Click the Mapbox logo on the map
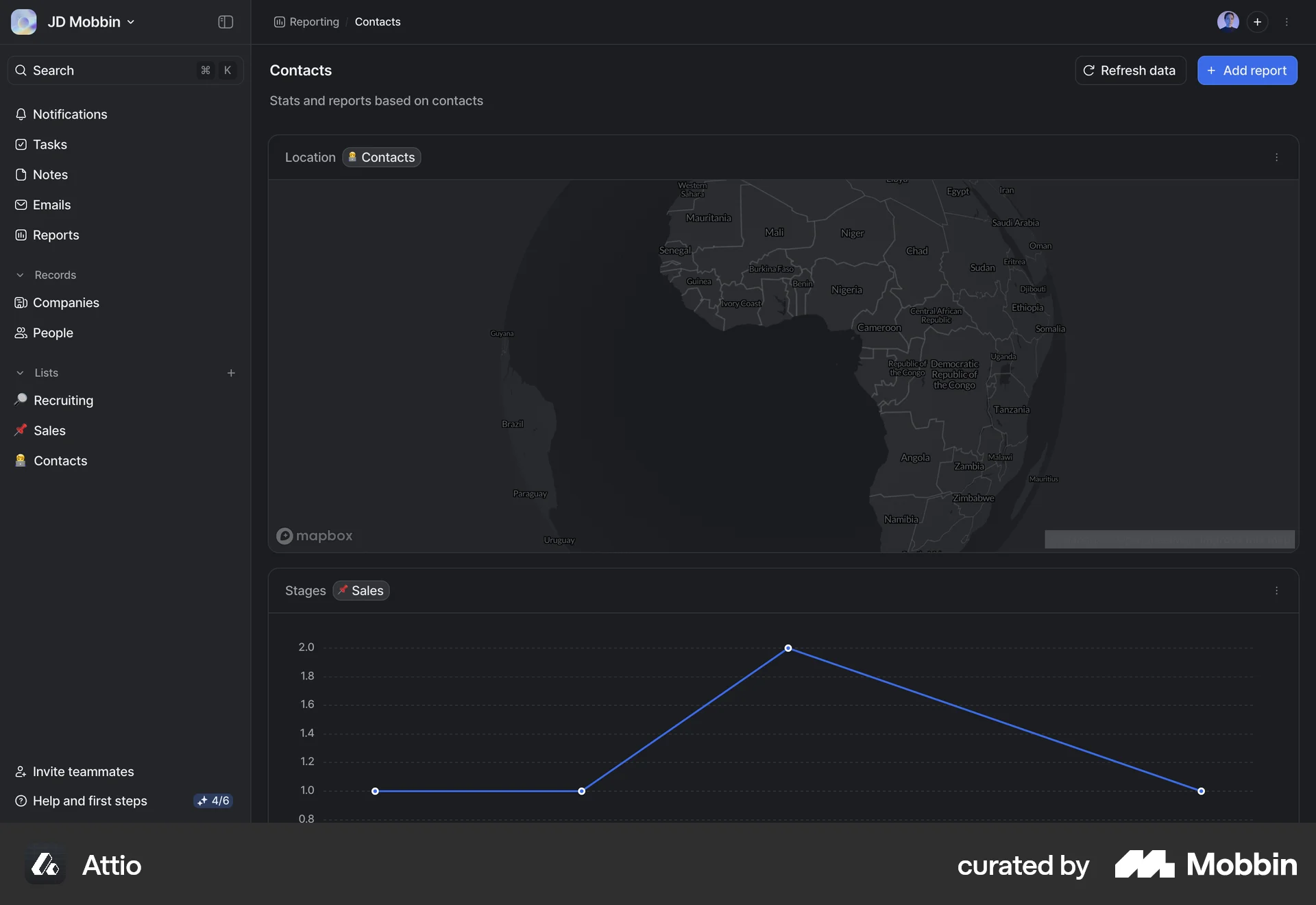This screenshot has width=1316, height=905. pos(314,536)
